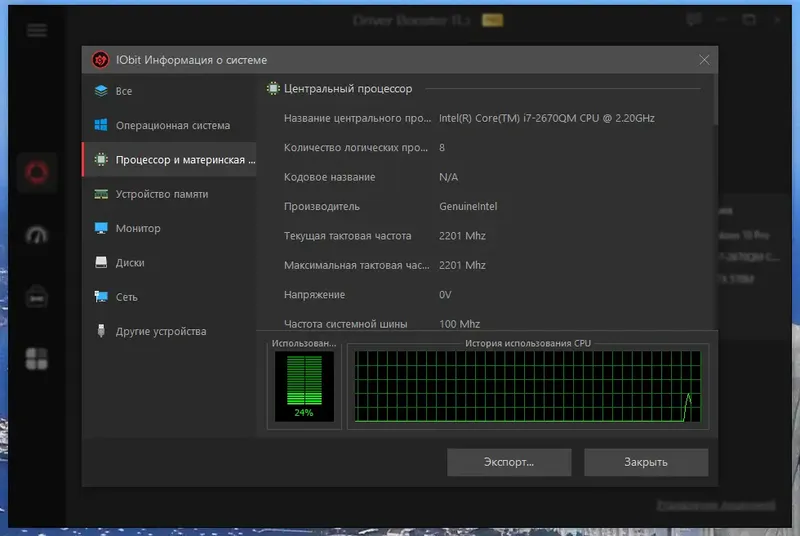The image size is (800, 536).
Task: Click the История использования CPU graph
Action: 528,386
